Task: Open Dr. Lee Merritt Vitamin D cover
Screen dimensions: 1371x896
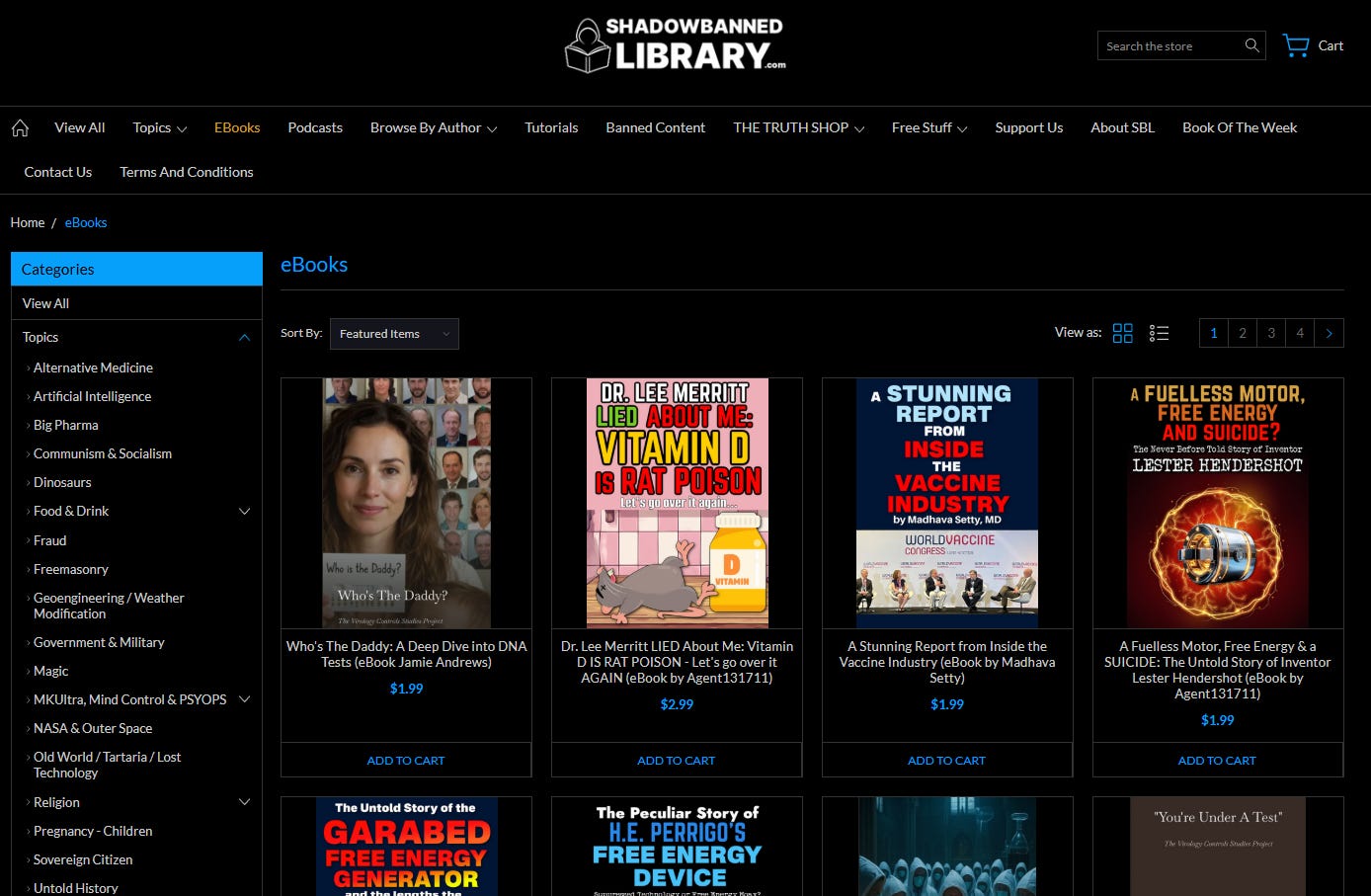Action: 677,503
